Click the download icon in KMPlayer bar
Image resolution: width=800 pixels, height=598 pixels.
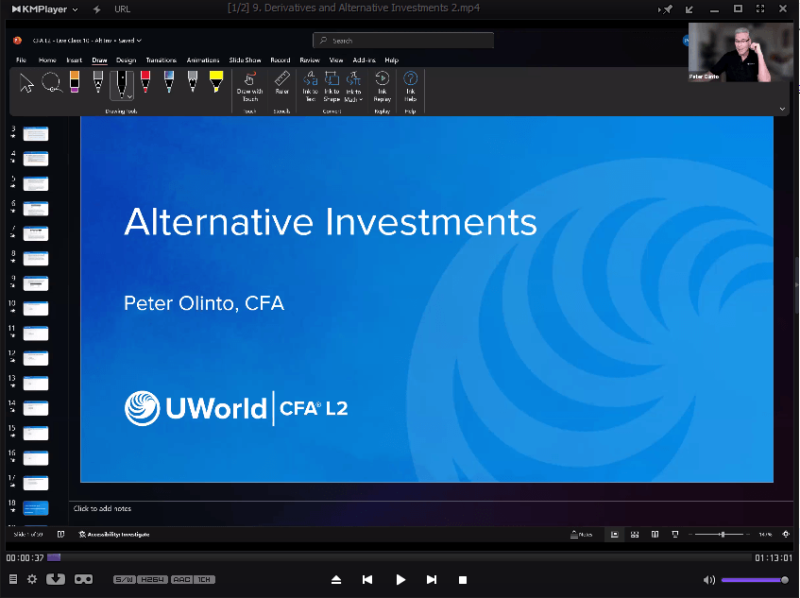tap(56, 579)
